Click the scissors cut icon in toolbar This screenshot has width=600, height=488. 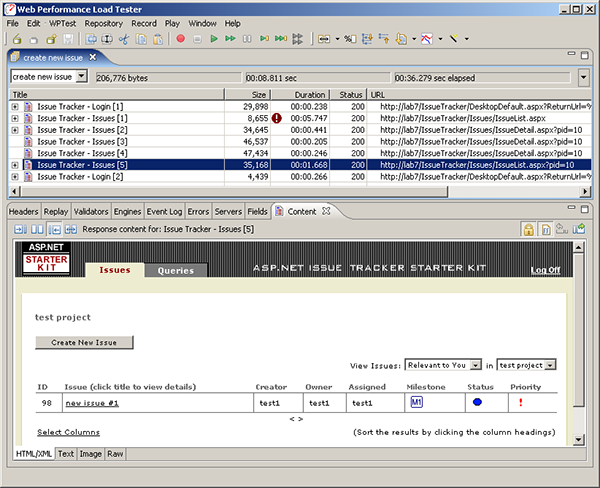pyautogui.click(x=124, y=39)
